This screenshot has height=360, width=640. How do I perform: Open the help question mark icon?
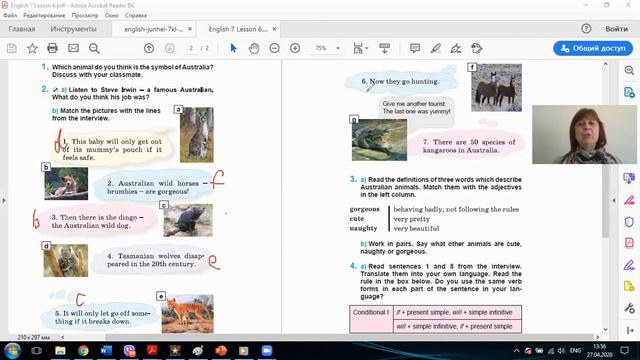pos(586,29)
